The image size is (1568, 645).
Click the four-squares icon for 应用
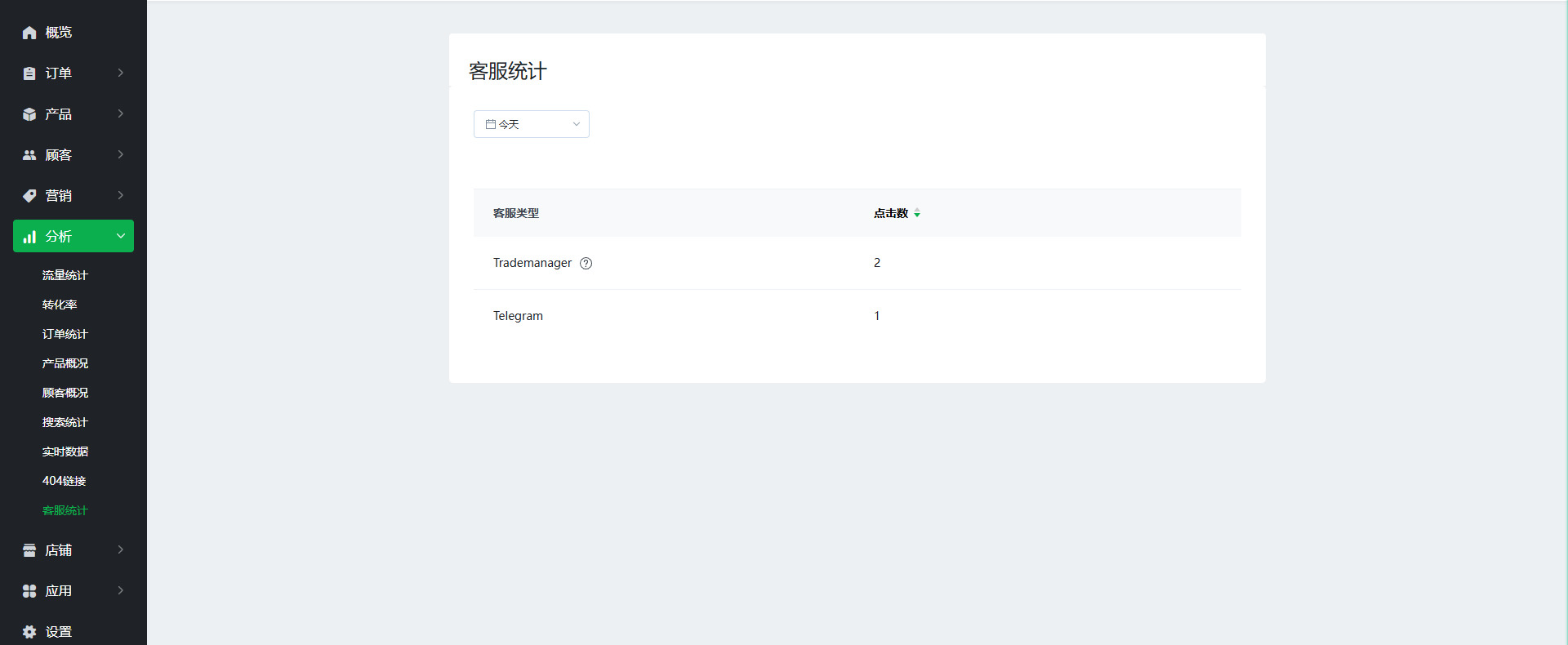(x=29, y=591)
